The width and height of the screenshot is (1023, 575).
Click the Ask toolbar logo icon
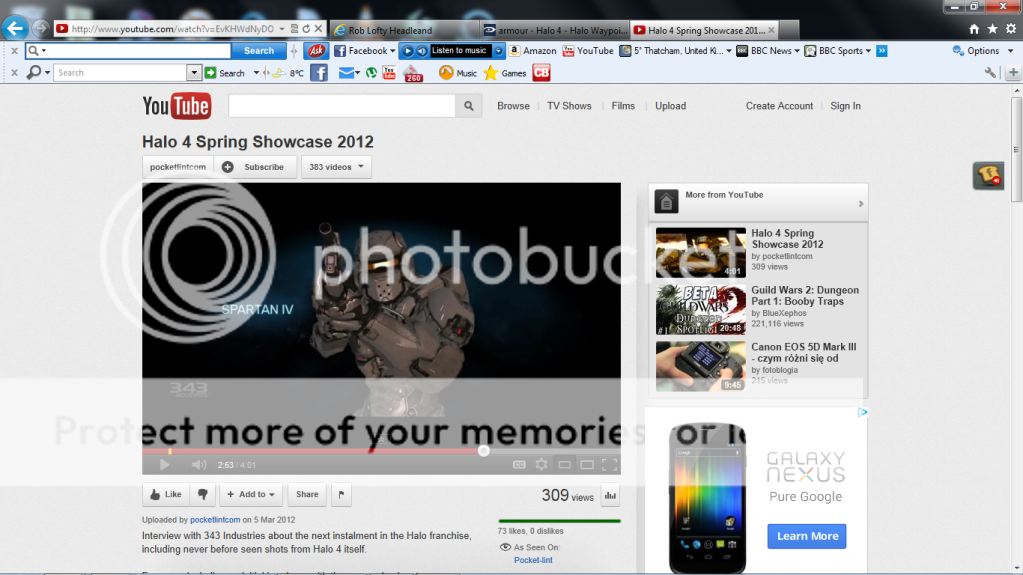[x=315, y=51]
